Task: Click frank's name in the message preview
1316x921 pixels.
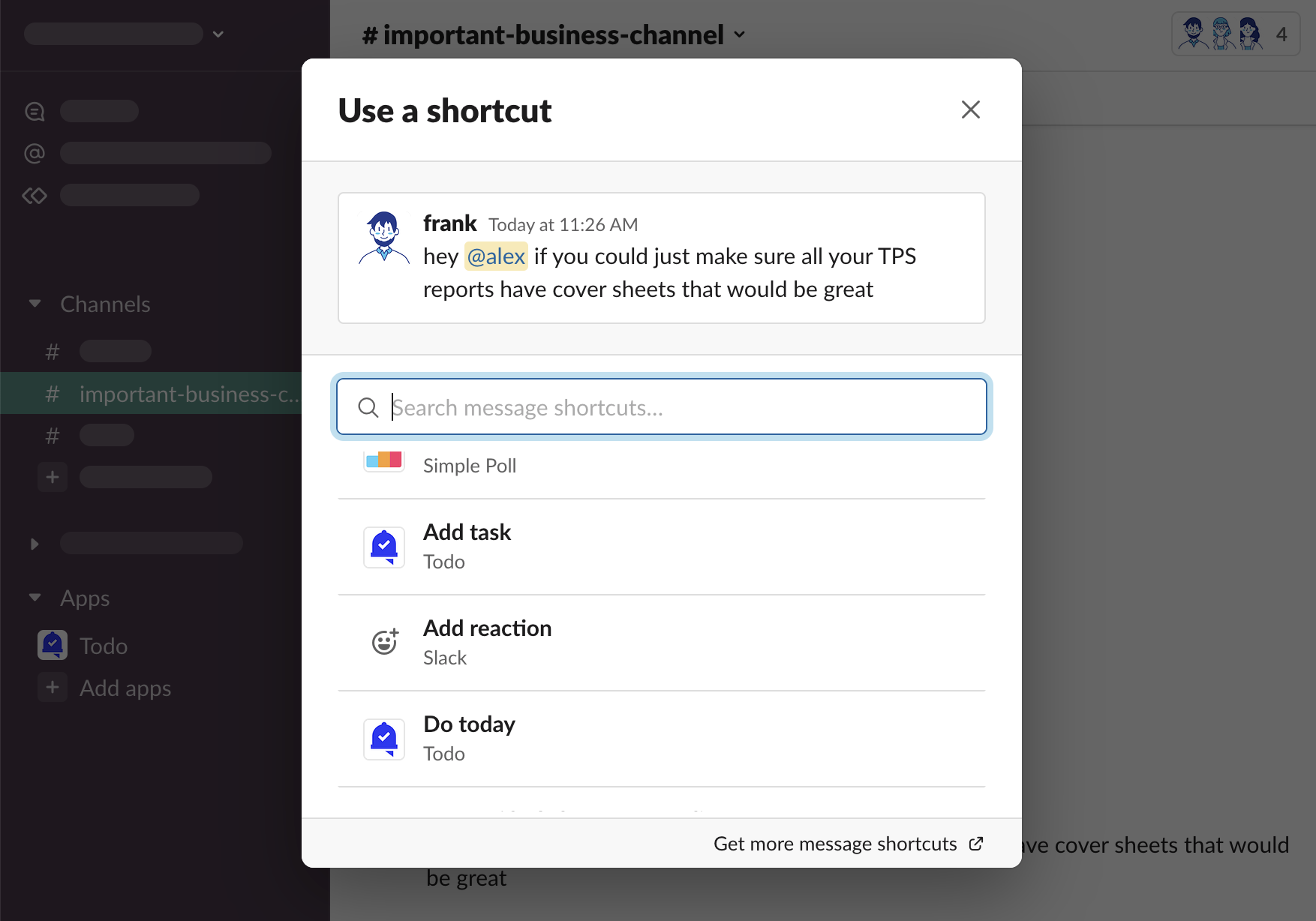Action: (x=450, y=223)
